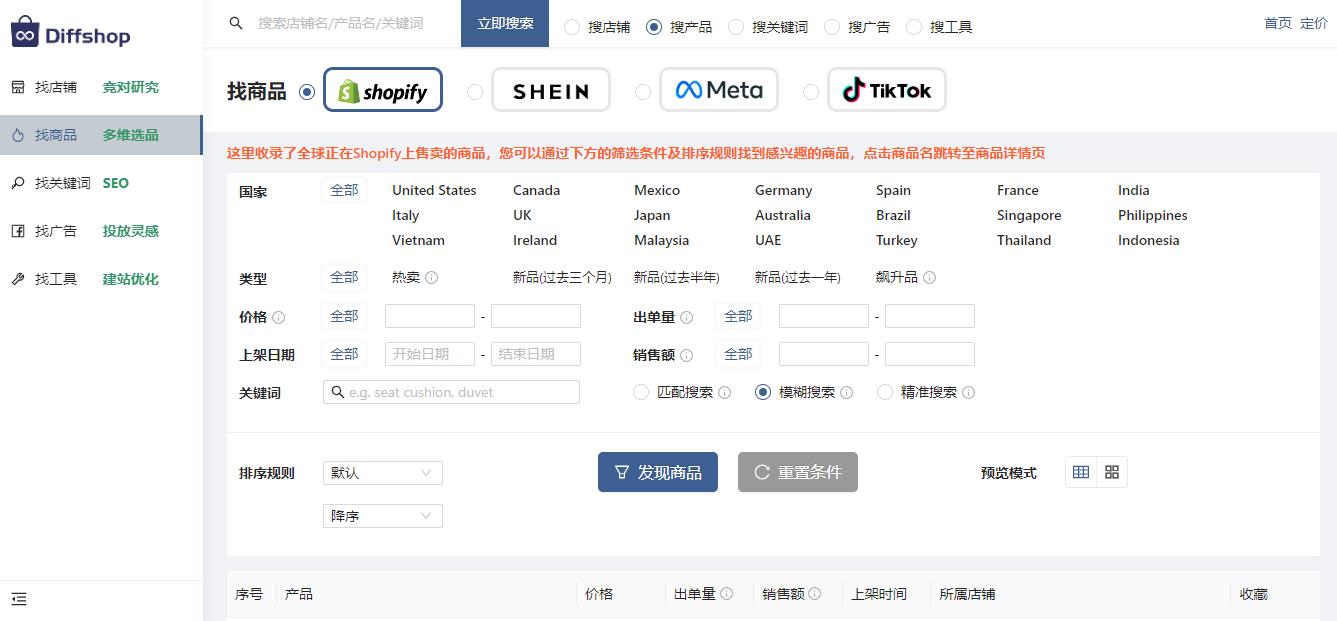Switch to grid preview mode icon
The height and width of the screenshot is (621, 1337).
(x=1112, y=473)
